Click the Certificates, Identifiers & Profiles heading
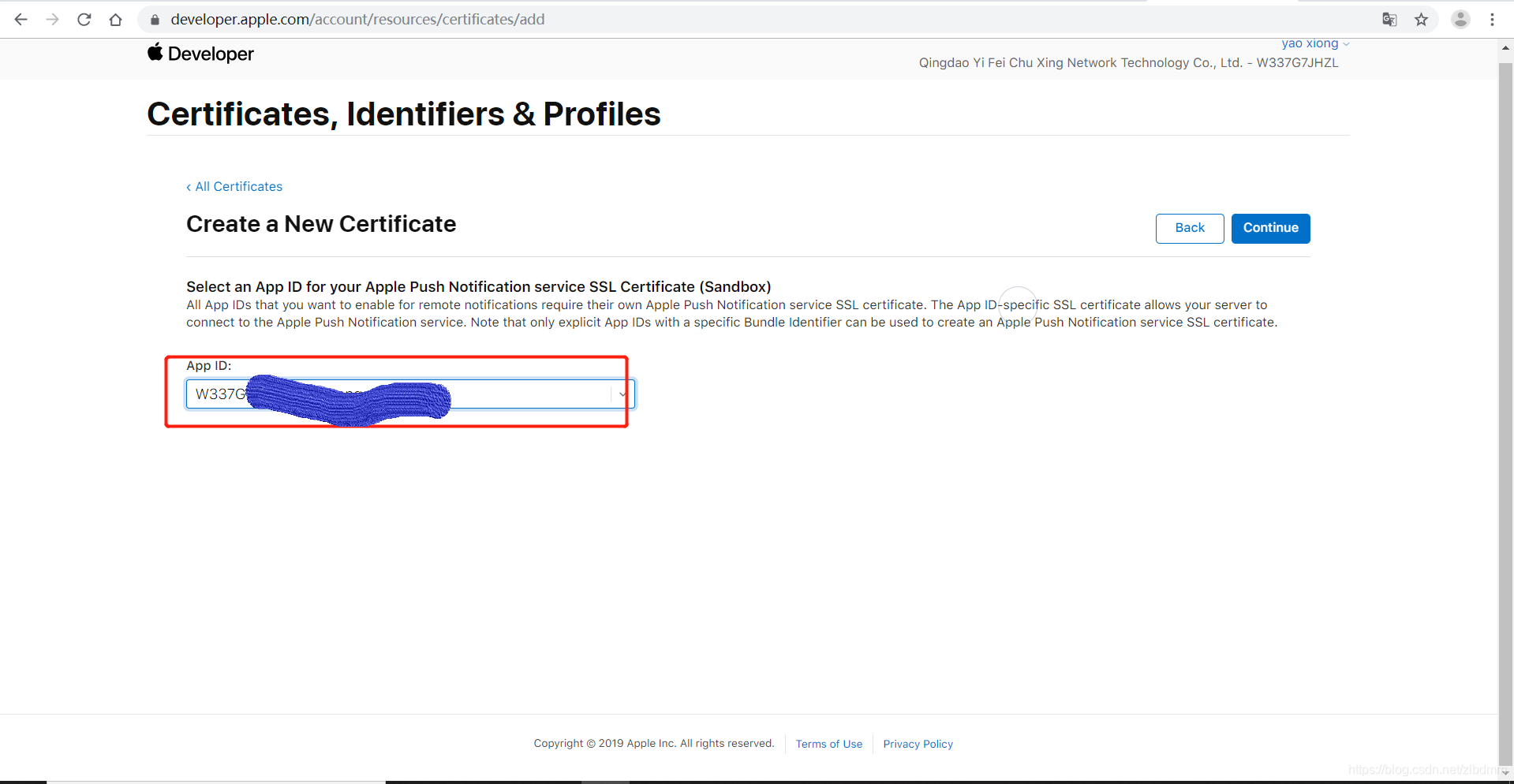1514x784 pixels. [x=404, y=114]
